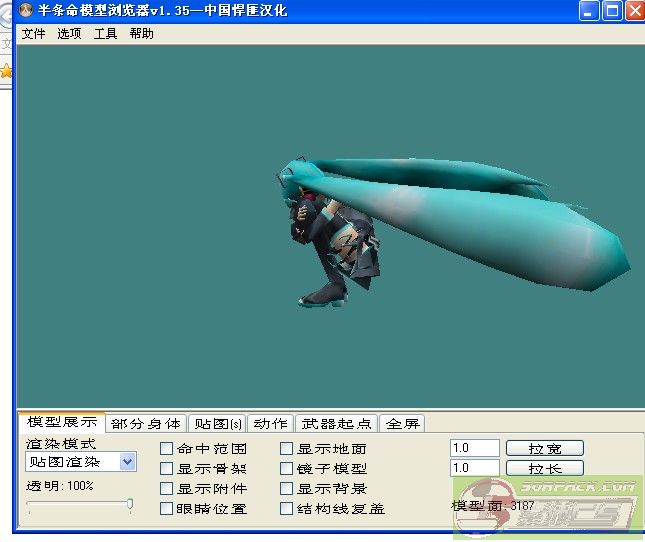This screenshot has width=645, height=542.
Task: Open the 帮助 menu
Action: click(x=141, y=34)
